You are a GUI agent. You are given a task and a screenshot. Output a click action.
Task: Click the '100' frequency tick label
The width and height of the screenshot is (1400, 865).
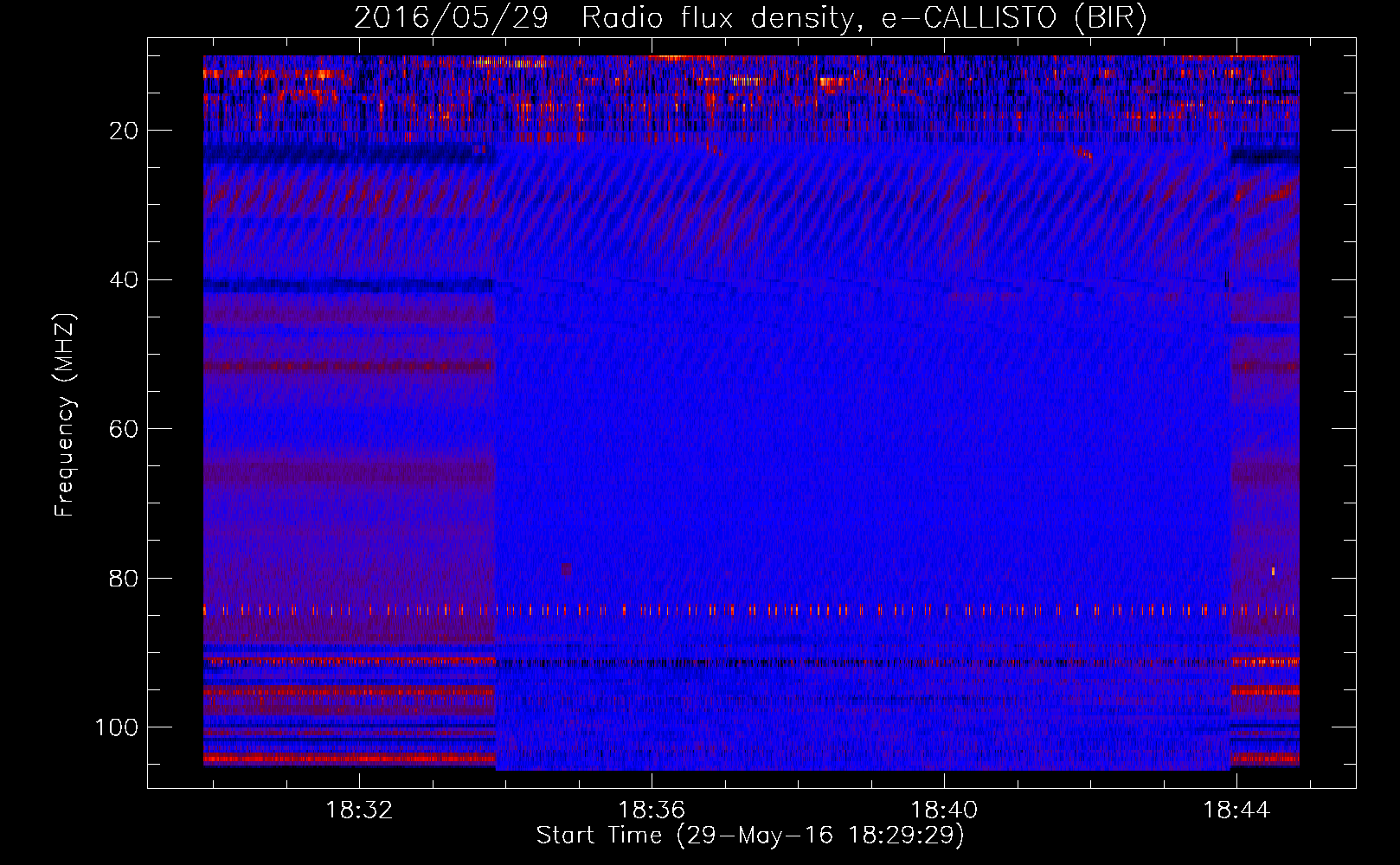click(117, 727)
